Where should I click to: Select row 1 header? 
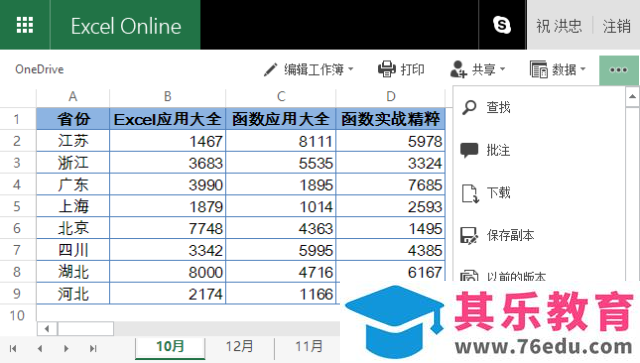[x=17, y=119]
